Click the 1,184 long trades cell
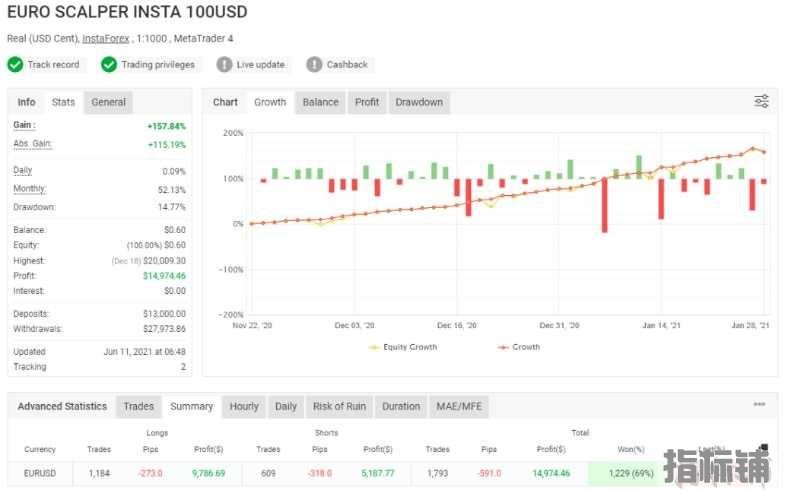The height and width of the screenshot is (491, 786). coord(99,473)
